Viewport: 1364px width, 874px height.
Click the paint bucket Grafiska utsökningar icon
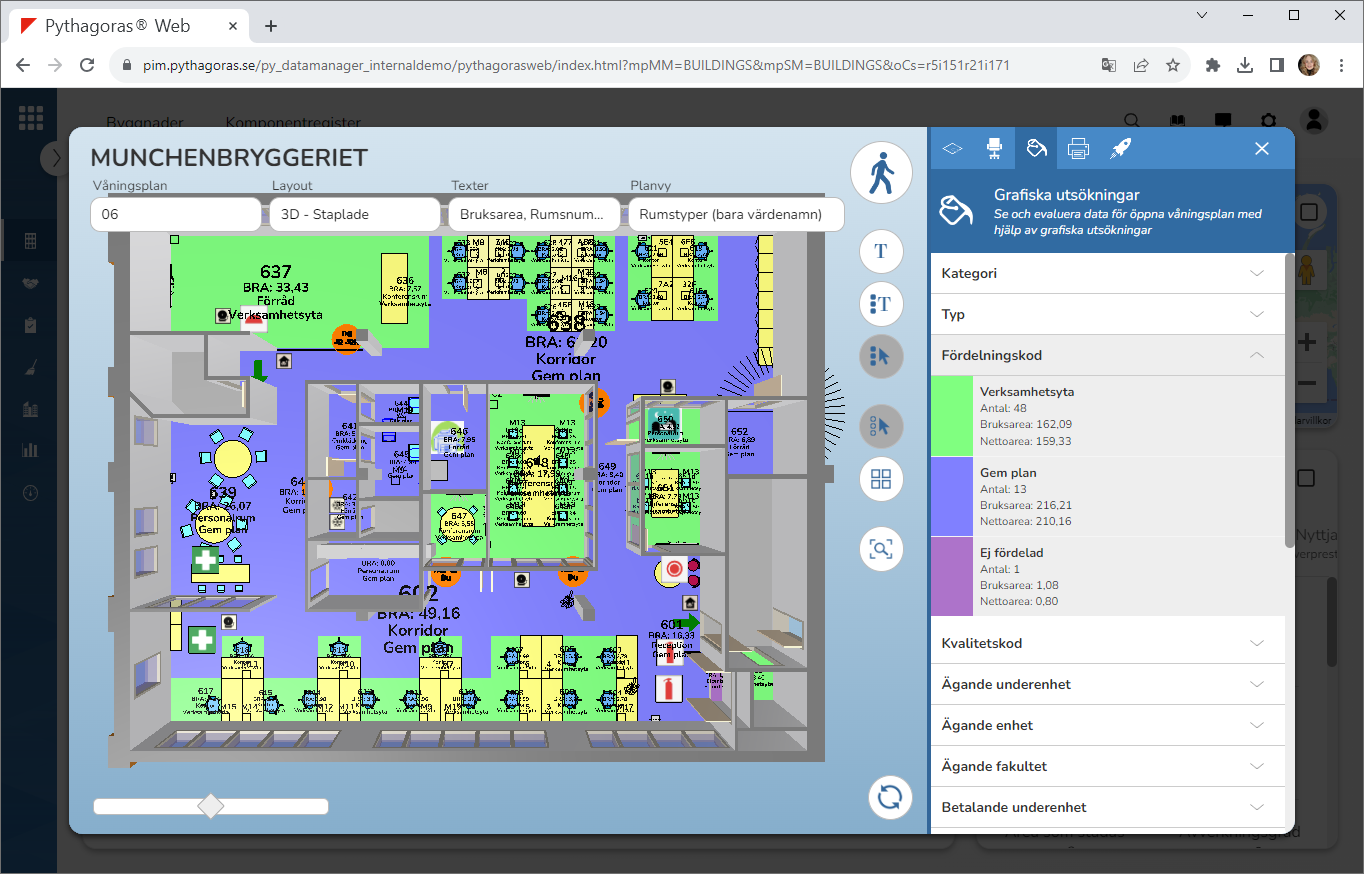1036,148
